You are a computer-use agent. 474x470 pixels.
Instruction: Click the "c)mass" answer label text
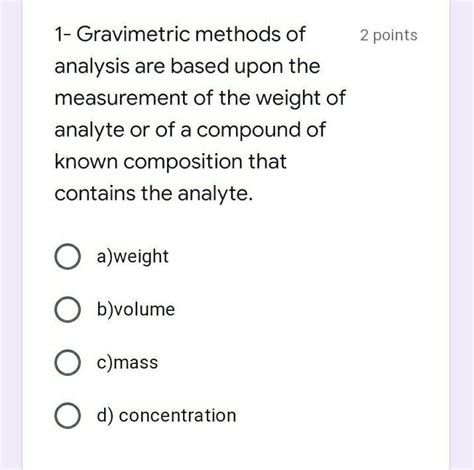tap(127, 362)
